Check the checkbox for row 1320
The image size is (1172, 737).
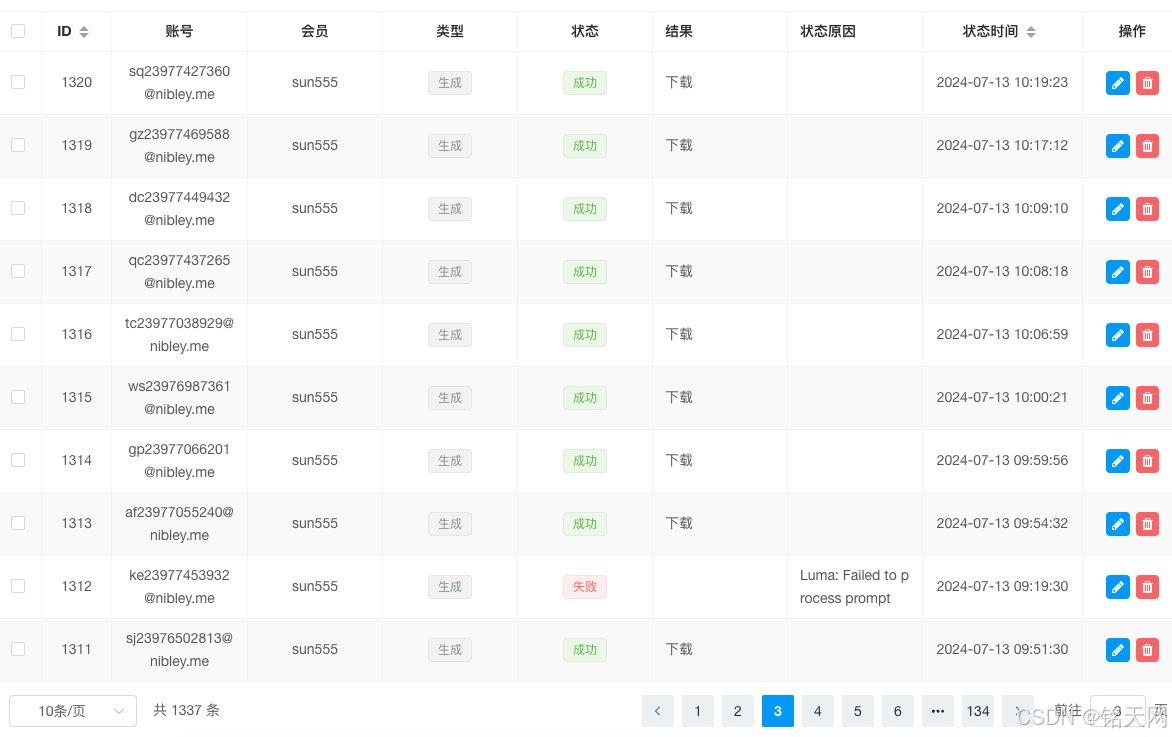pyautogui.click(x=17, y=82)
